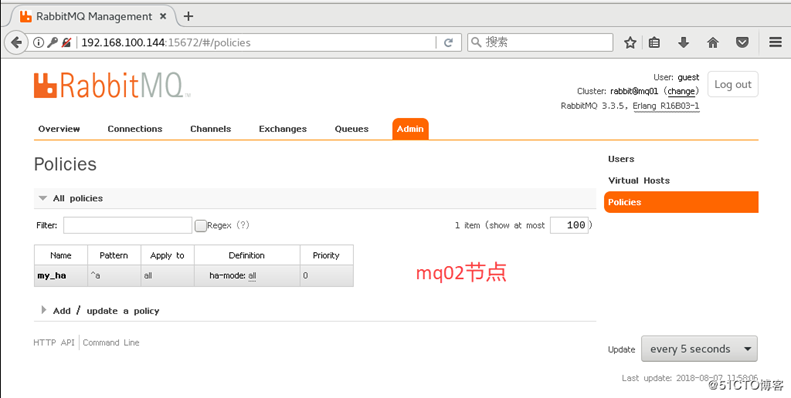Collapse the All policies section
The height and width of the screenshot is (398, 791).
click(43, 198)
